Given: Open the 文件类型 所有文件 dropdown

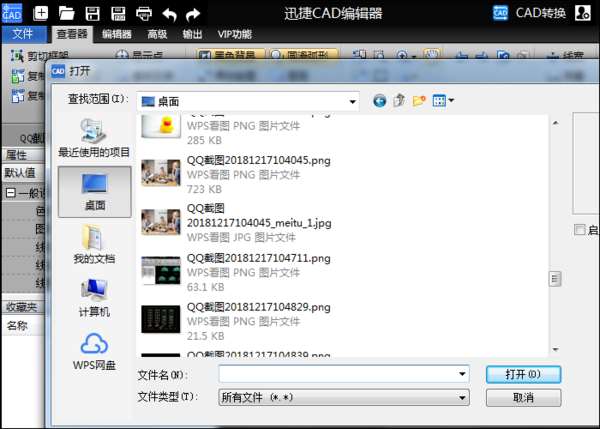Looking at the screenshot, I should pos(462,398).
